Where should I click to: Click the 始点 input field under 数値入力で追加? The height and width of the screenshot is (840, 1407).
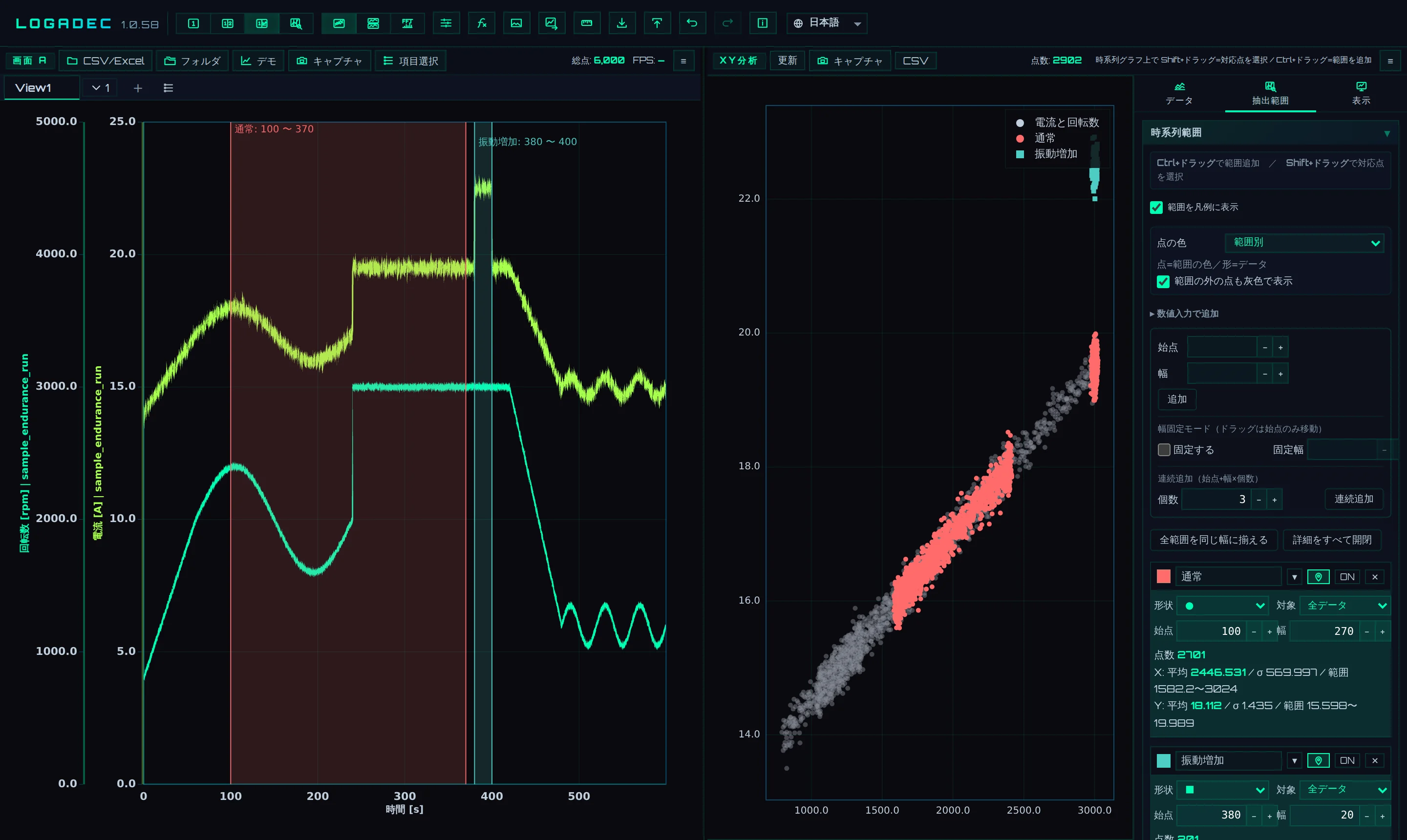1222,347
